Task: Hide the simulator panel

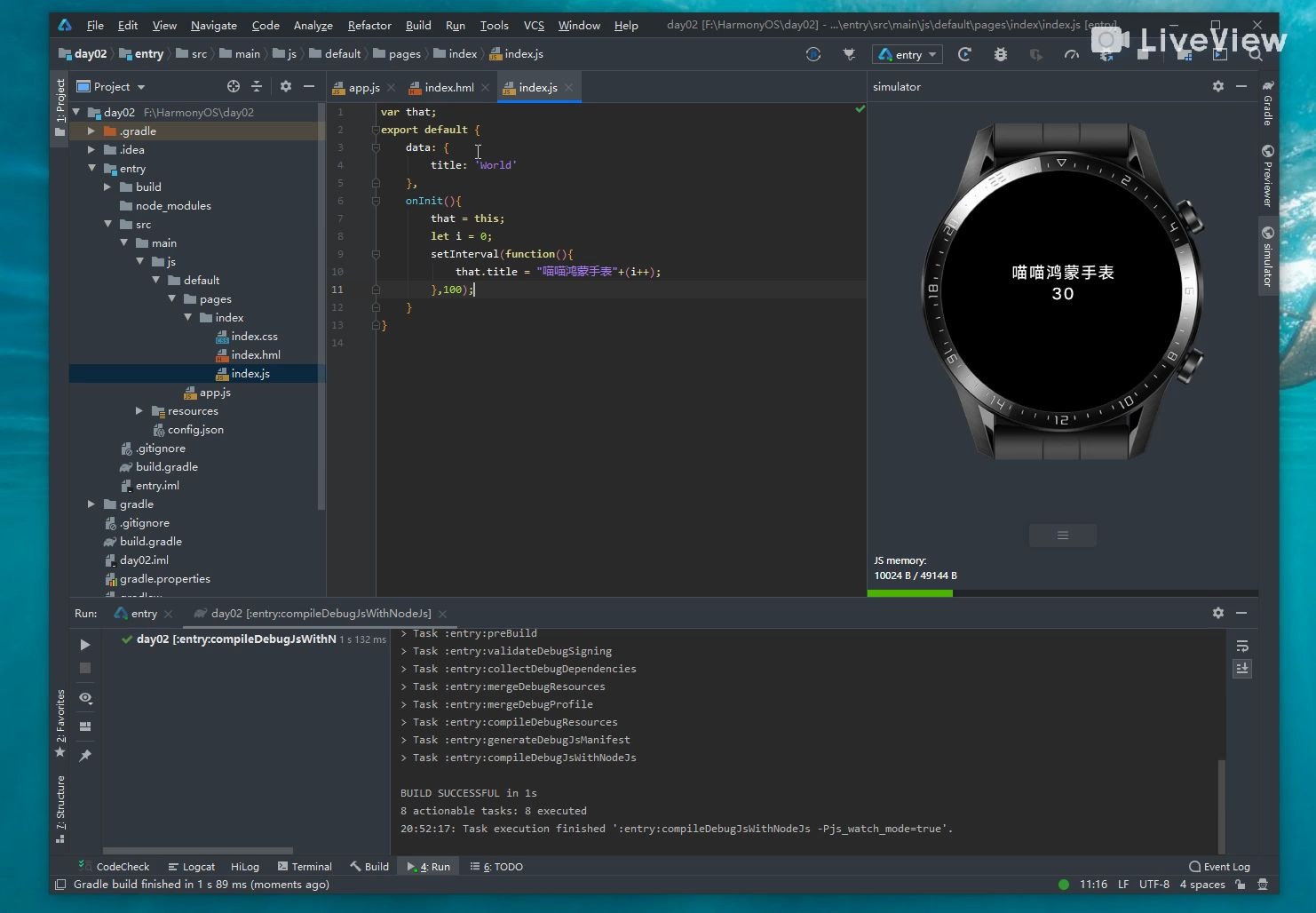Action: [1241, 86]
